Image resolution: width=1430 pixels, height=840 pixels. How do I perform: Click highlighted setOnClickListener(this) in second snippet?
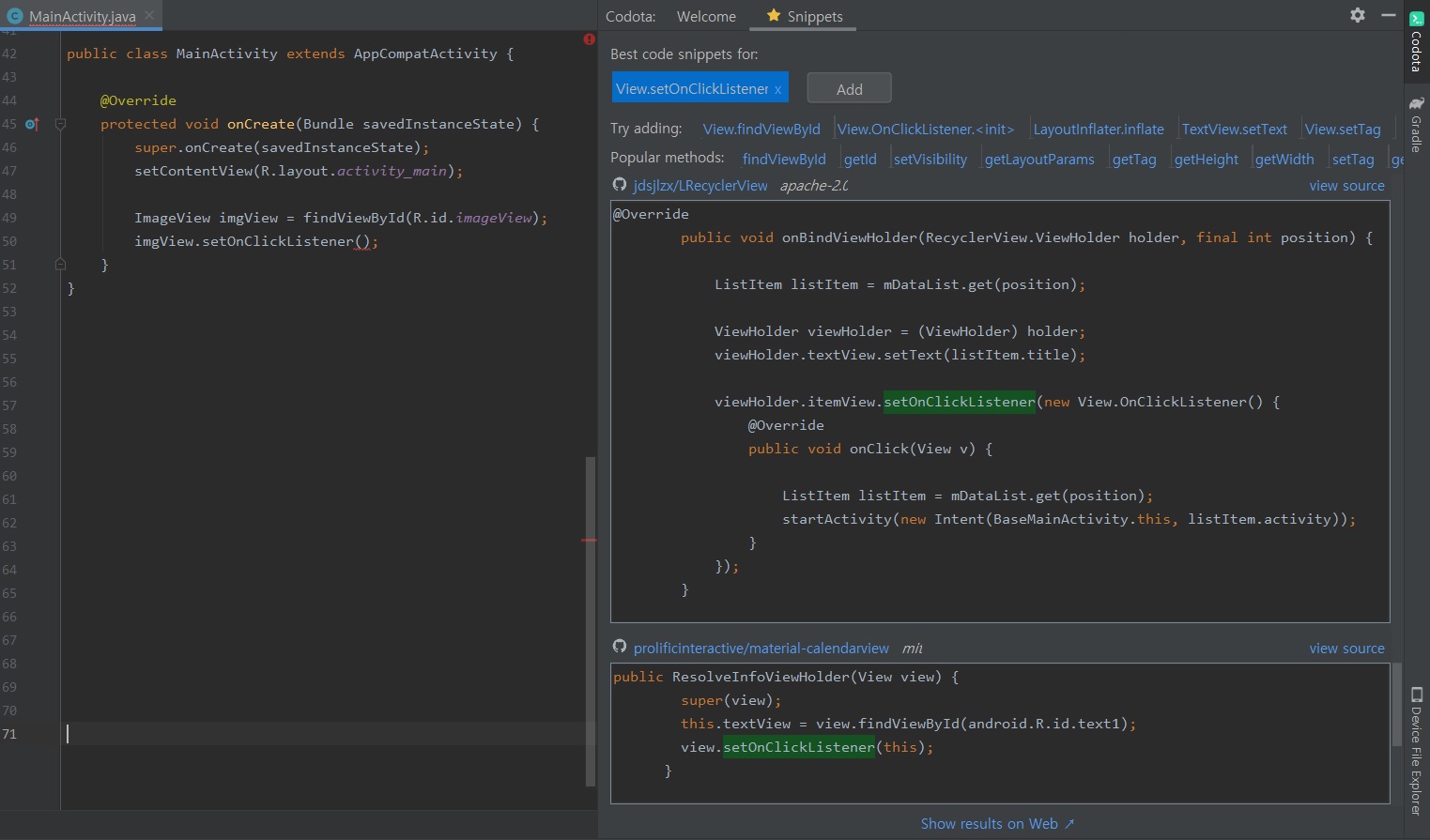pyautogui.click(x=798, y=747)
